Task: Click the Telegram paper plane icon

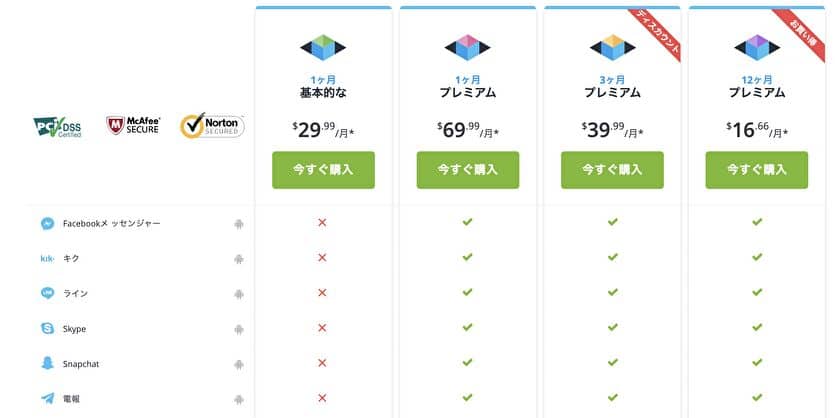Action: click(x=47, y=398)
